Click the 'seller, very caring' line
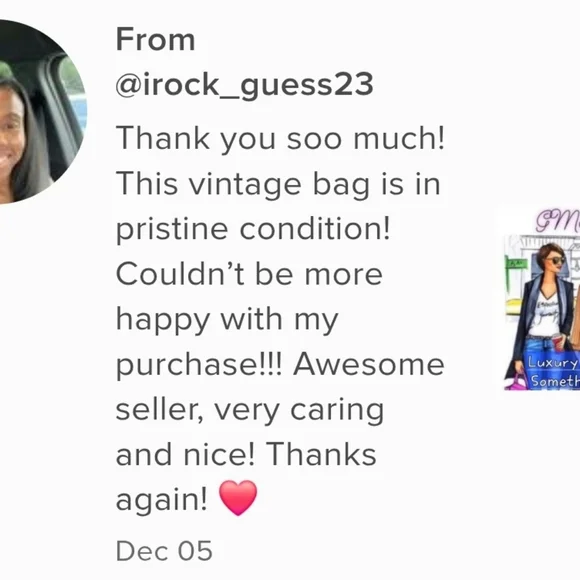The width and height of the screenshot is (580, 580). pos(250,411)
